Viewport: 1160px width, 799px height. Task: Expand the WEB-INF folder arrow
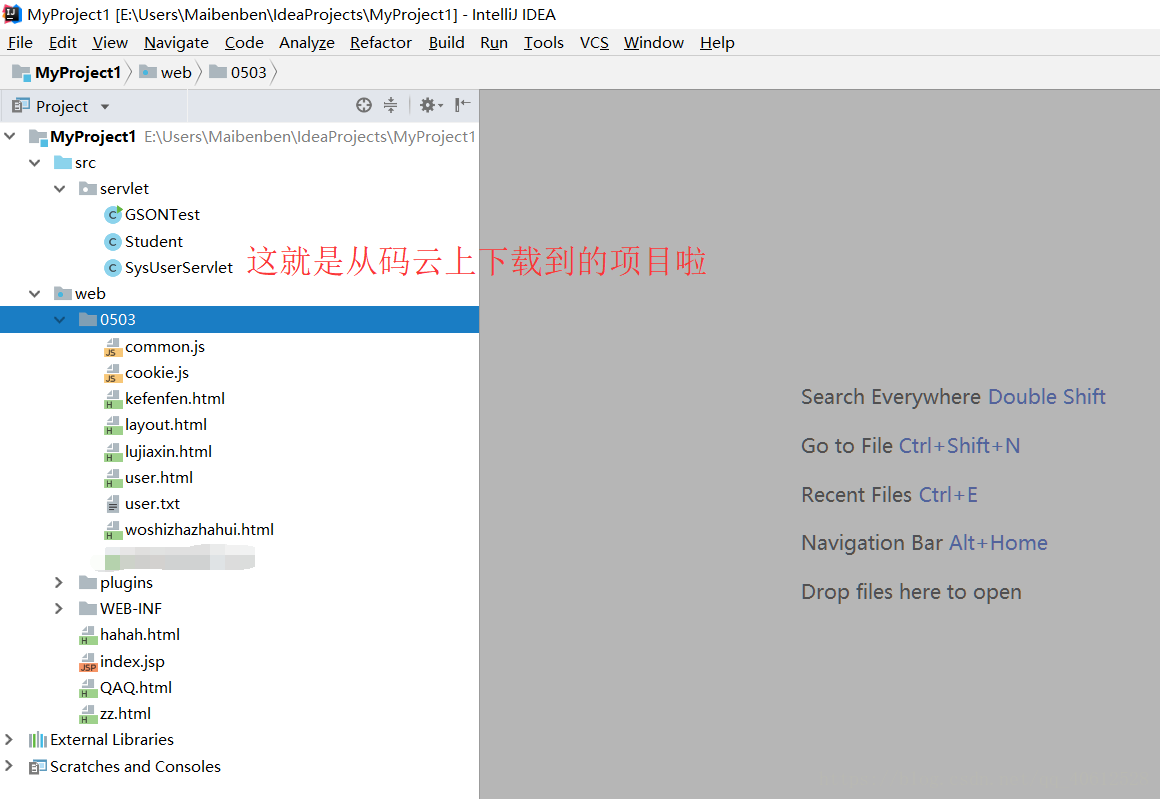tap(59, 609)
